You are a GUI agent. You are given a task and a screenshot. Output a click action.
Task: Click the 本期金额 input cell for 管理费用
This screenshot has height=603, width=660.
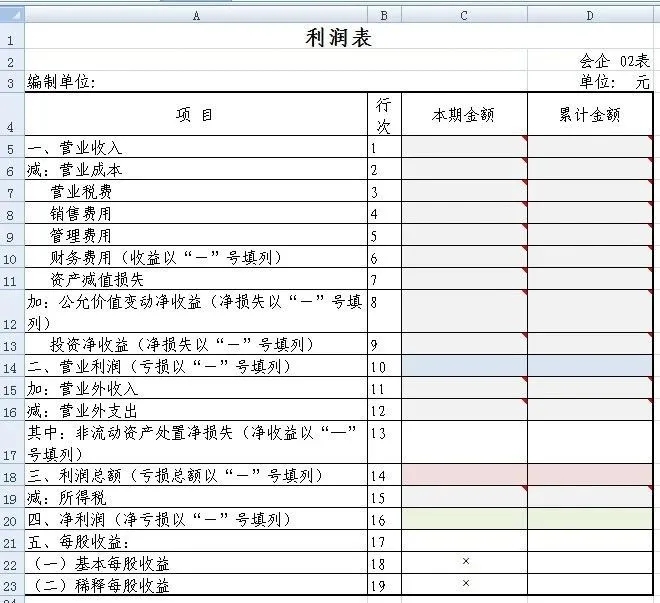[x=464, y=234]
